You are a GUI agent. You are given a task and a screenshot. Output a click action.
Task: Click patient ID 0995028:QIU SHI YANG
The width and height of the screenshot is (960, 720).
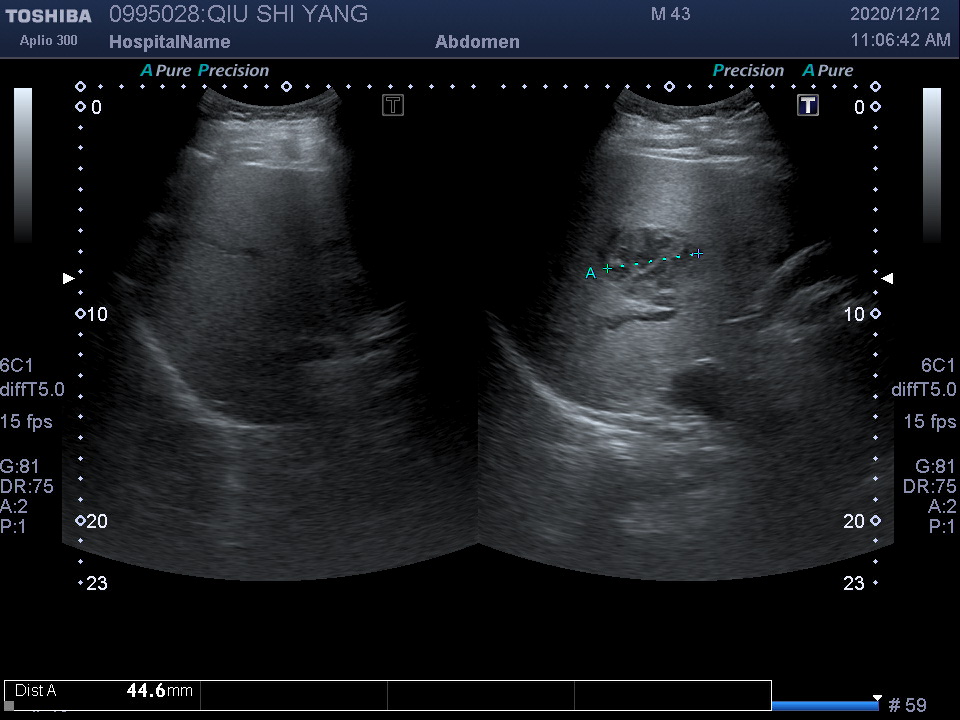point(238,14)
